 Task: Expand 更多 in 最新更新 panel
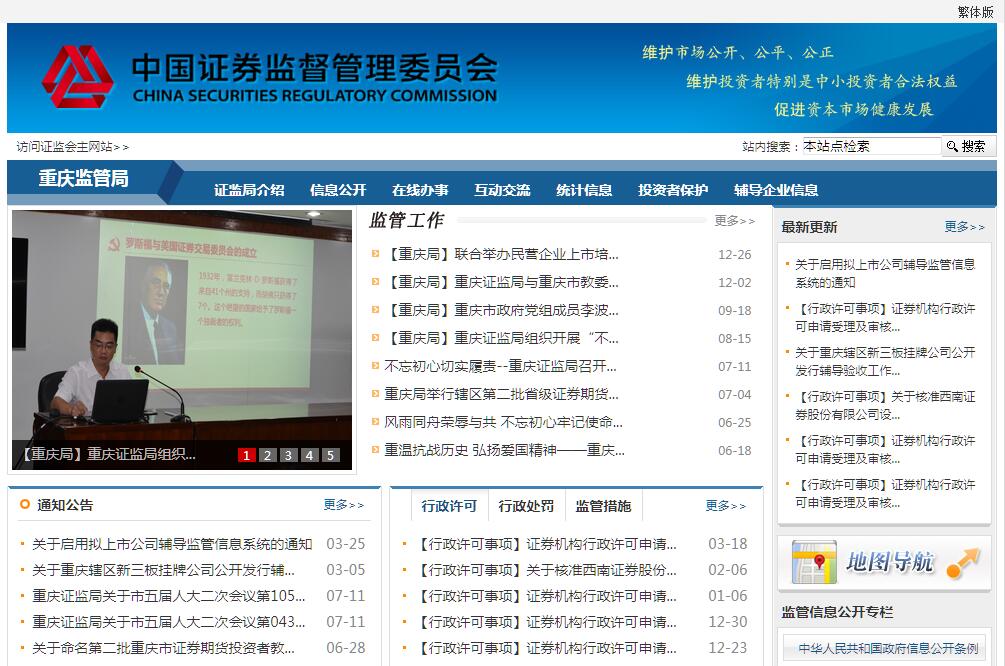pyautogui.click(x=964, y=227)
